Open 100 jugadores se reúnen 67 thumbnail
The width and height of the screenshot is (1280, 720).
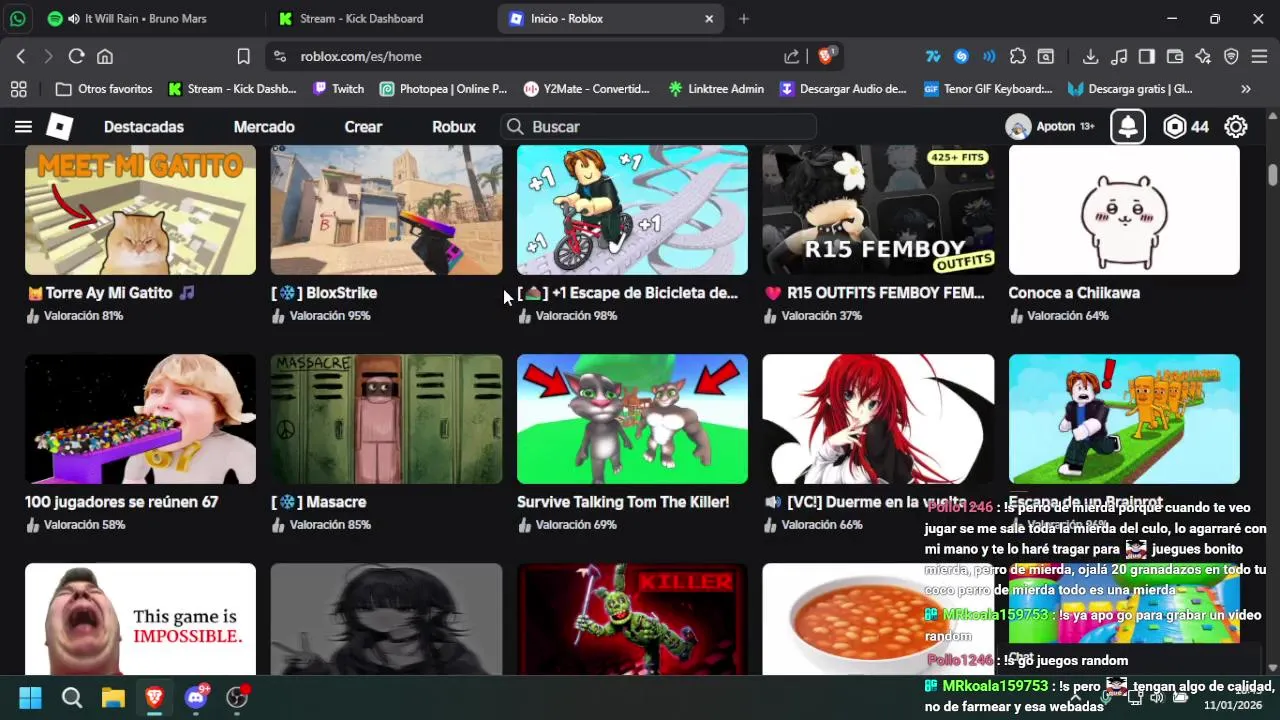(x=140, y=419)
